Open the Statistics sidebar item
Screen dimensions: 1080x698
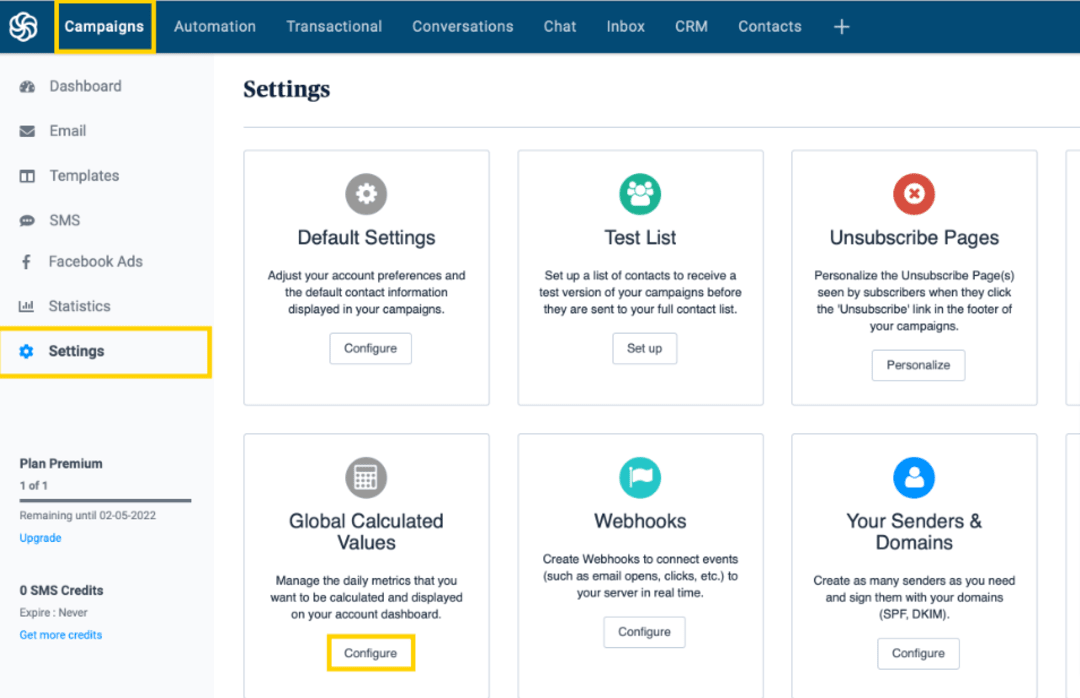point(79,305)
